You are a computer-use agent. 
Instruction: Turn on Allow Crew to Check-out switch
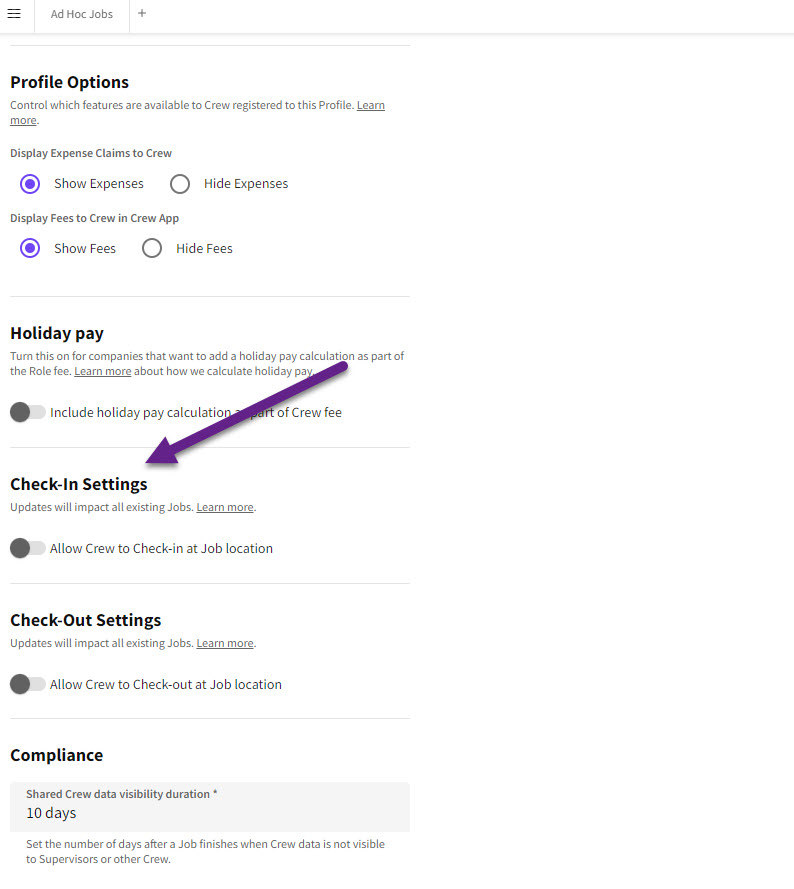28,684
